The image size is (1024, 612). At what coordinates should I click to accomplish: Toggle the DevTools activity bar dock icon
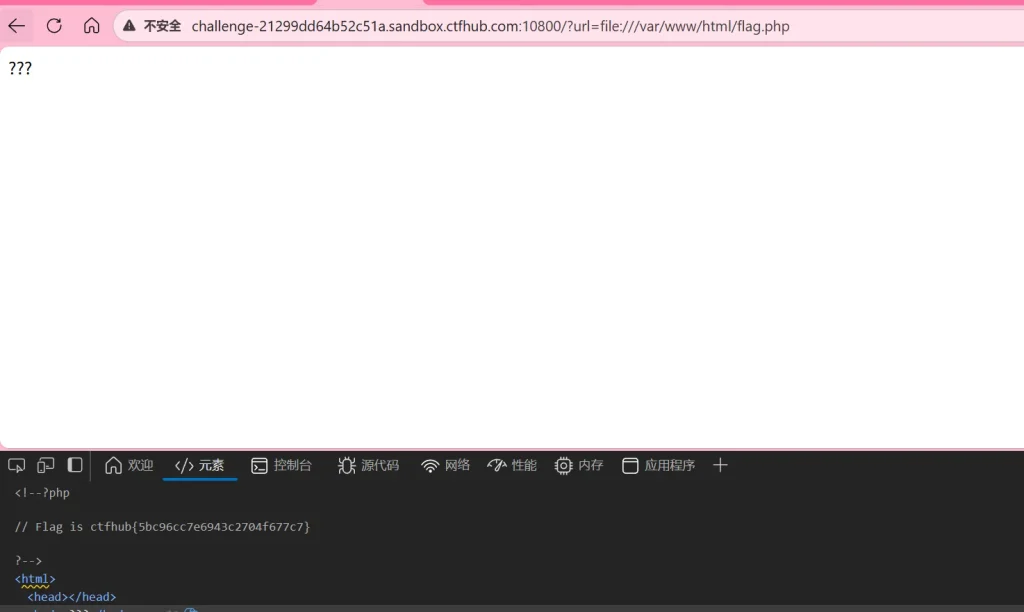click(x=75, y=465)
